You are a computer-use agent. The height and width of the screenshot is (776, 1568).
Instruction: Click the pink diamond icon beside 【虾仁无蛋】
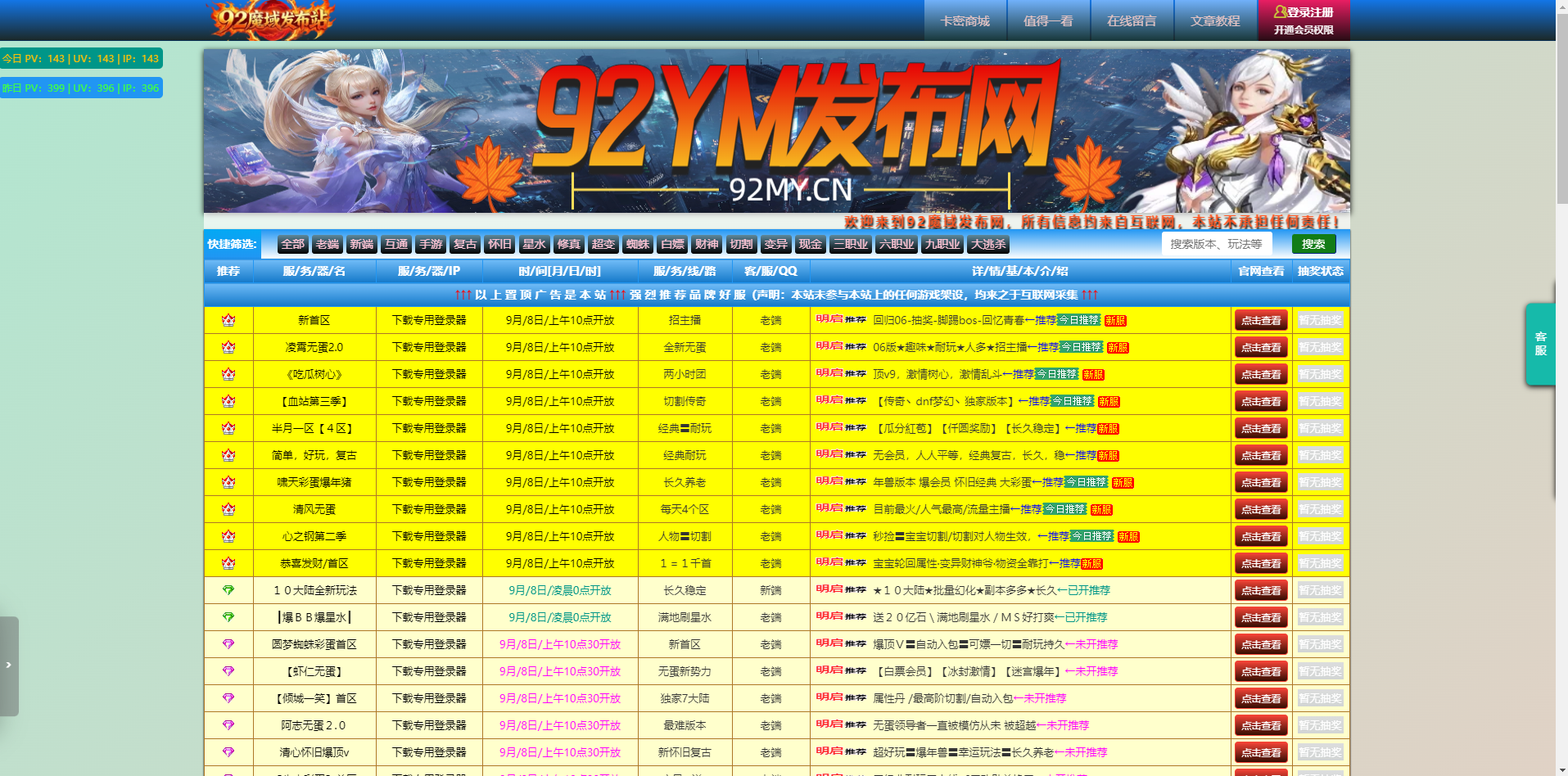pyautogui.click(x=228, y=671)
